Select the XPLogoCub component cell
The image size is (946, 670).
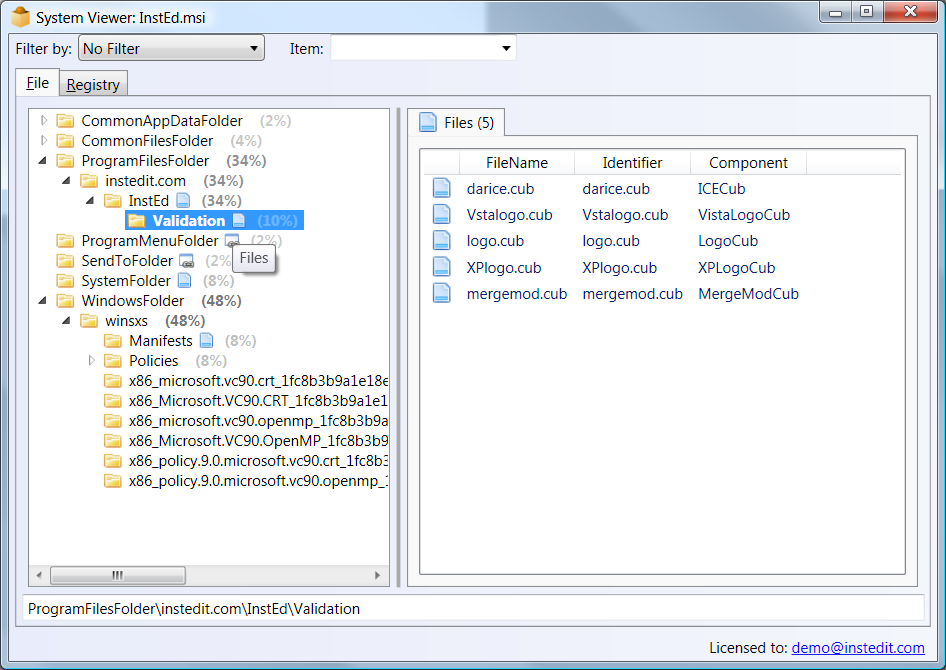coord(737,268)
